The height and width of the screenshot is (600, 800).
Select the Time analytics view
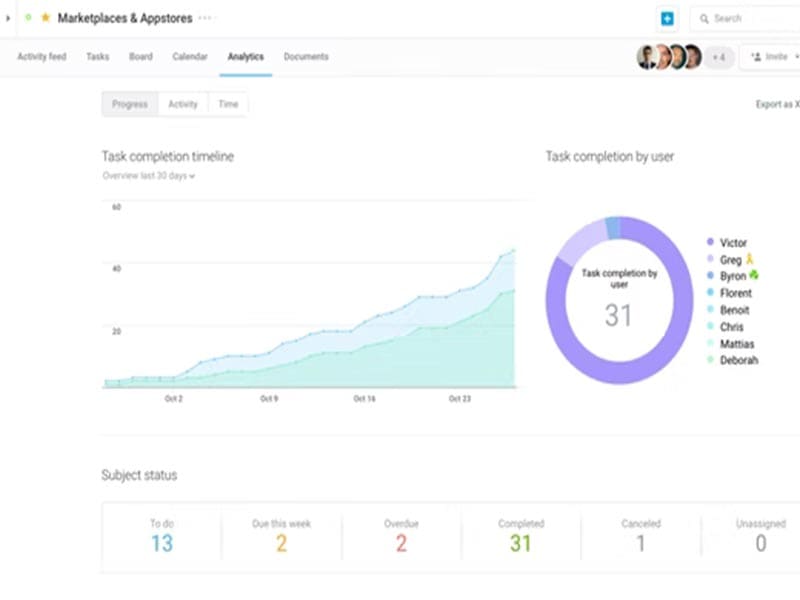(x=228, y=104)
